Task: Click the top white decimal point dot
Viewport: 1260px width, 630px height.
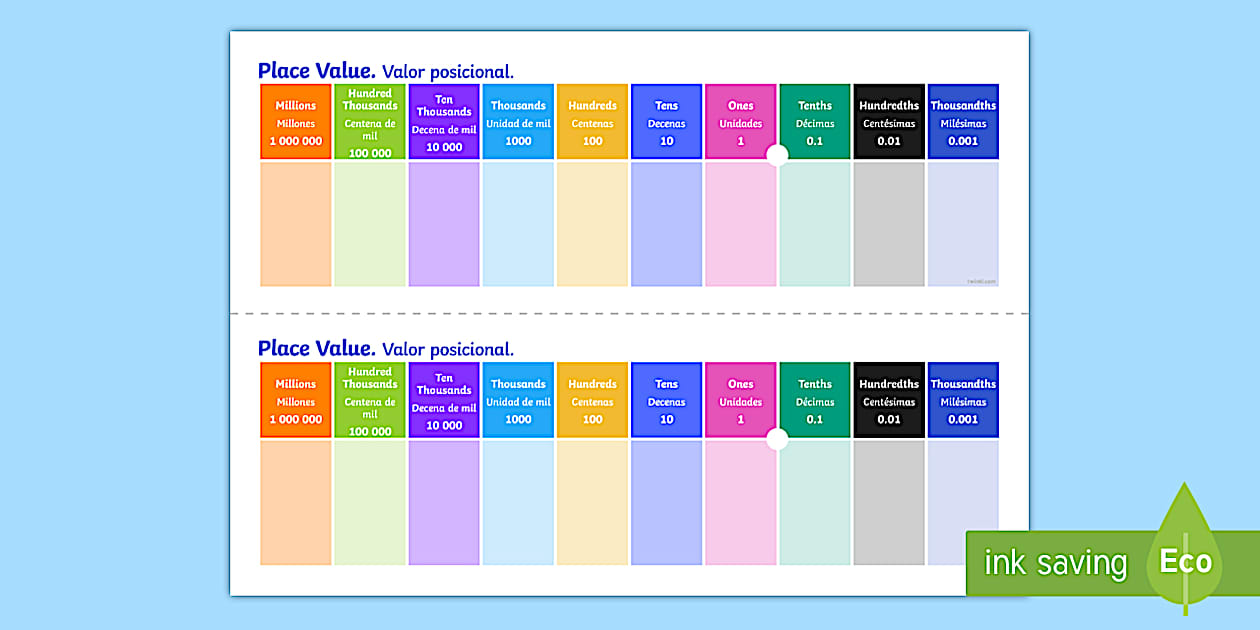Action: tap(777, 155)
